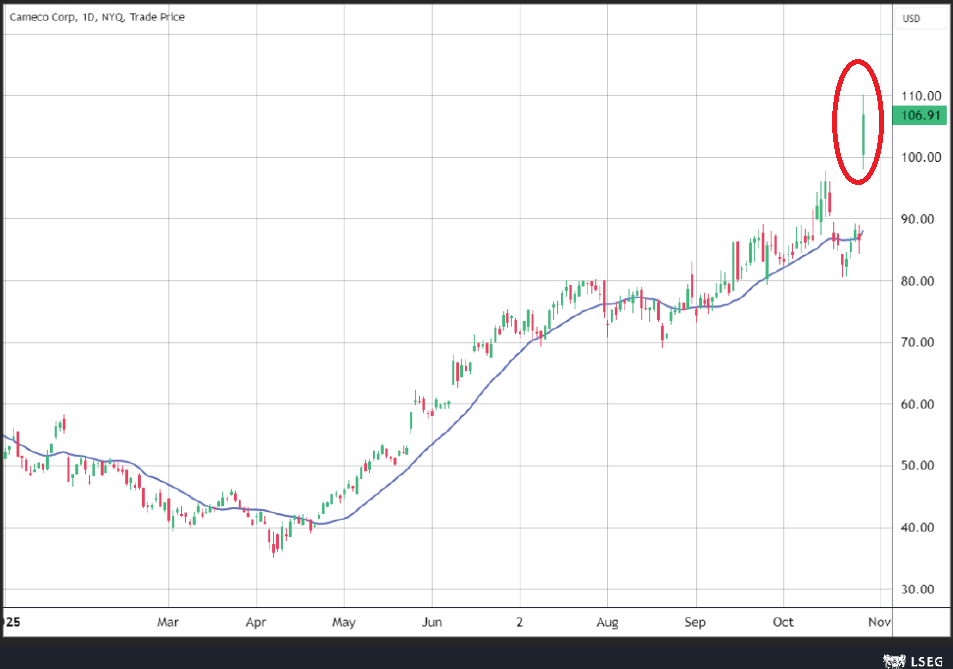Image resolution: width=953 pixels, height=669 pixels.
Task: Click the Sep label on time axis
Action: click(x=695, y=622)
